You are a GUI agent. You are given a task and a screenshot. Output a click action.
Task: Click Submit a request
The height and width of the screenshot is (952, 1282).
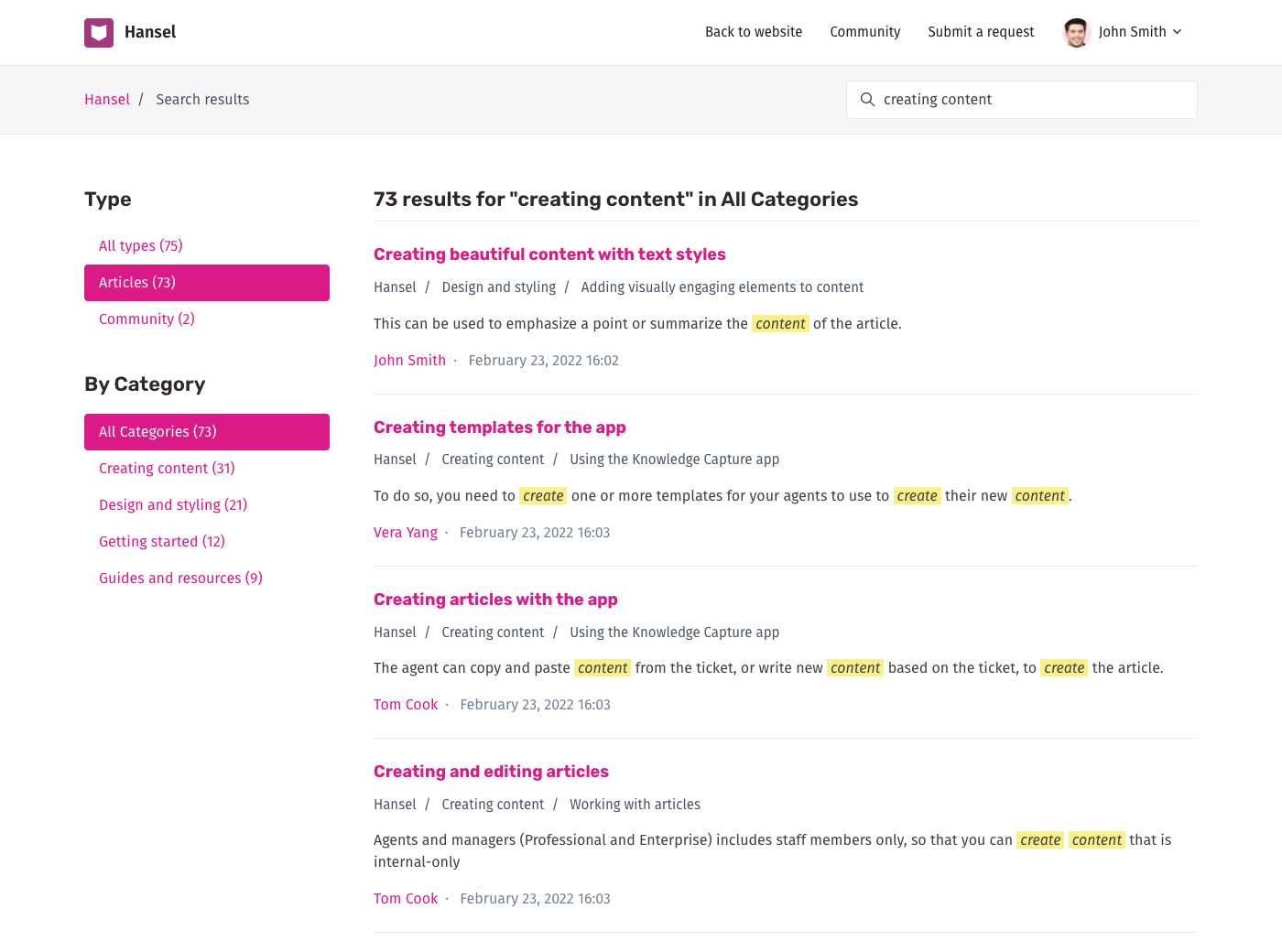click(x=981, y=32)
